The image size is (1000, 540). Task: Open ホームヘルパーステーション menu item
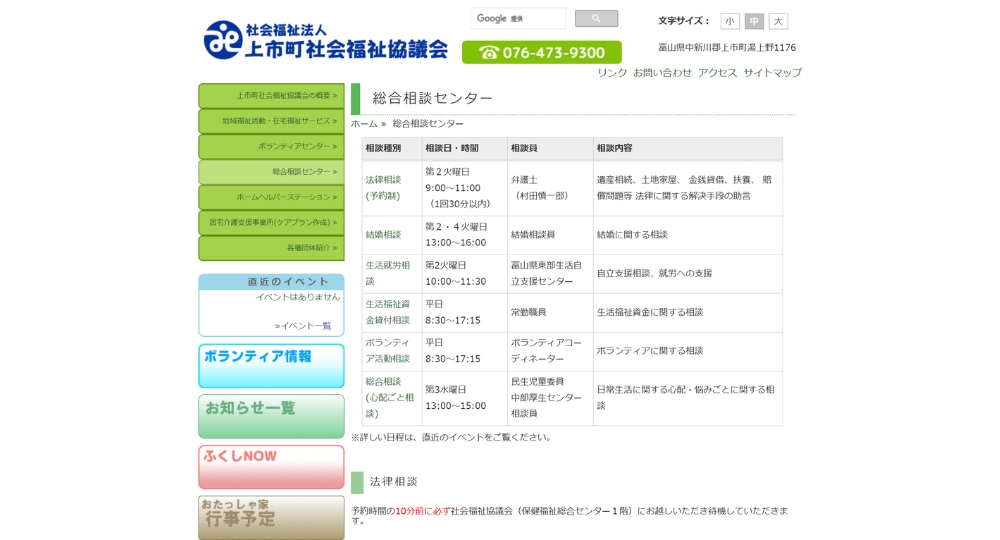tap(271, 197)
